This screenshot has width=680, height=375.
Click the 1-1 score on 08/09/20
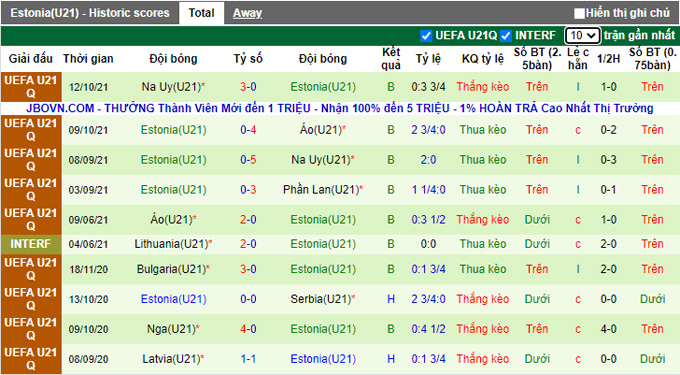point(248,359)
